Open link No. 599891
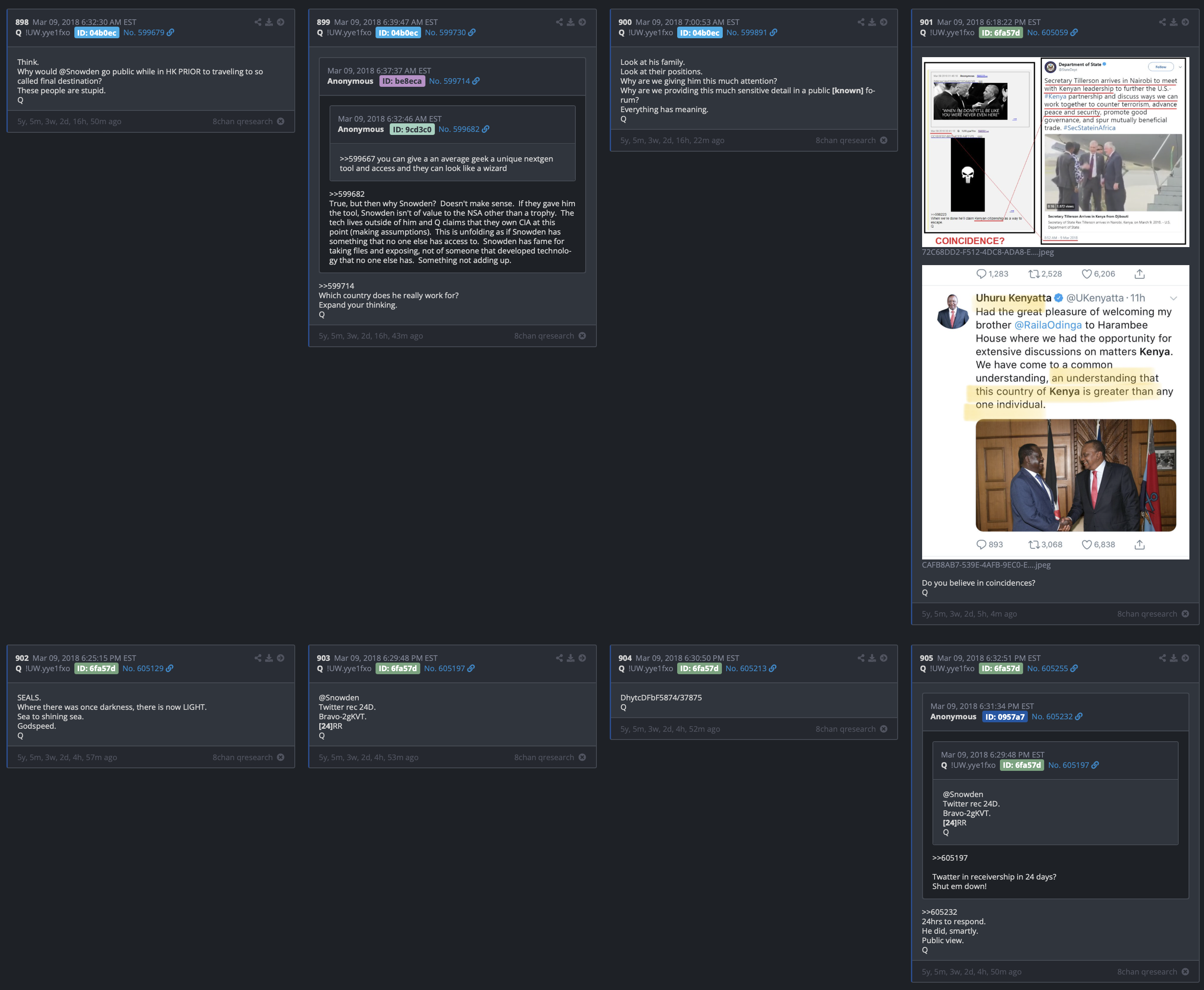The height and width of the screenshot is (990, 1204). click(x=752, y=33)
